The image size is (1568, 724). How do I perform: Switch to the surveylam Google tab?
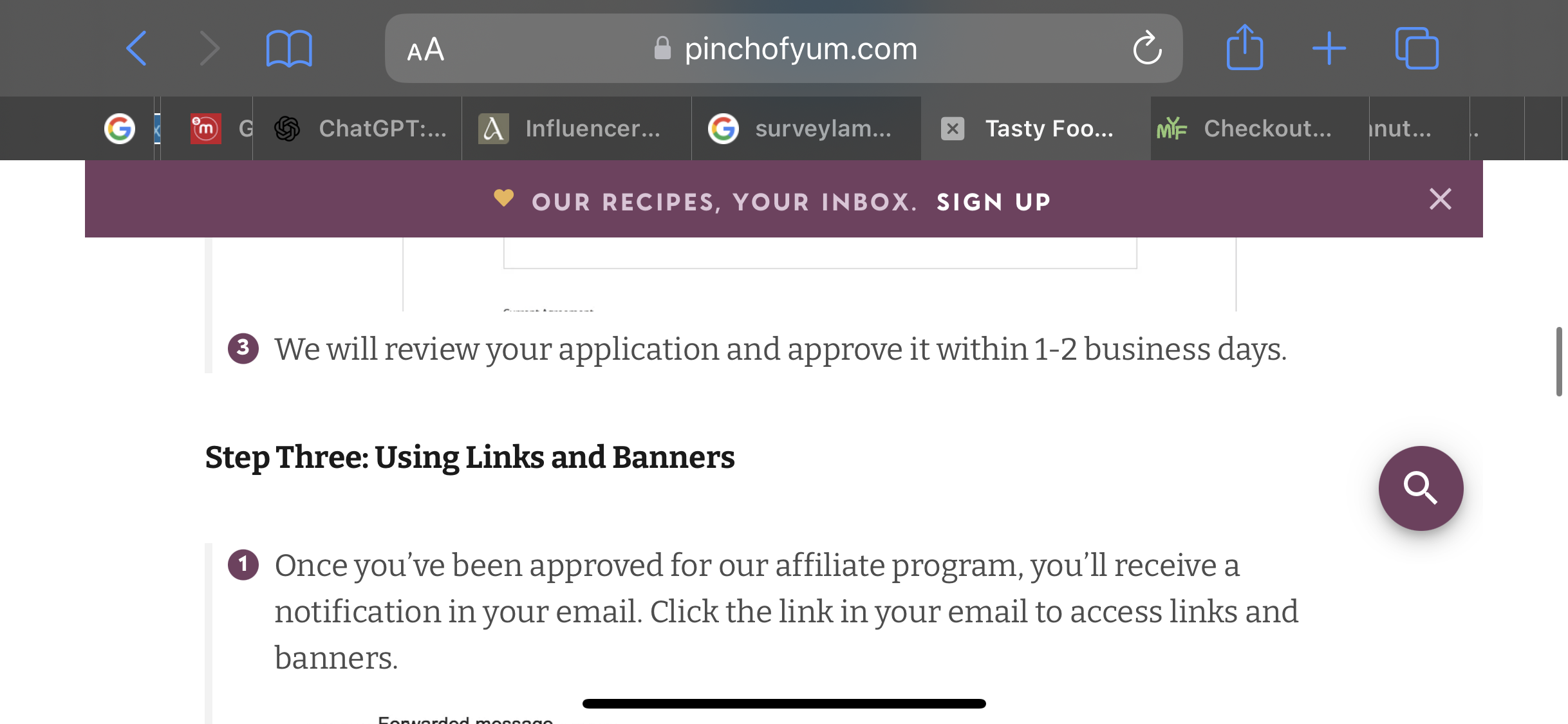[x=807, y=129]
